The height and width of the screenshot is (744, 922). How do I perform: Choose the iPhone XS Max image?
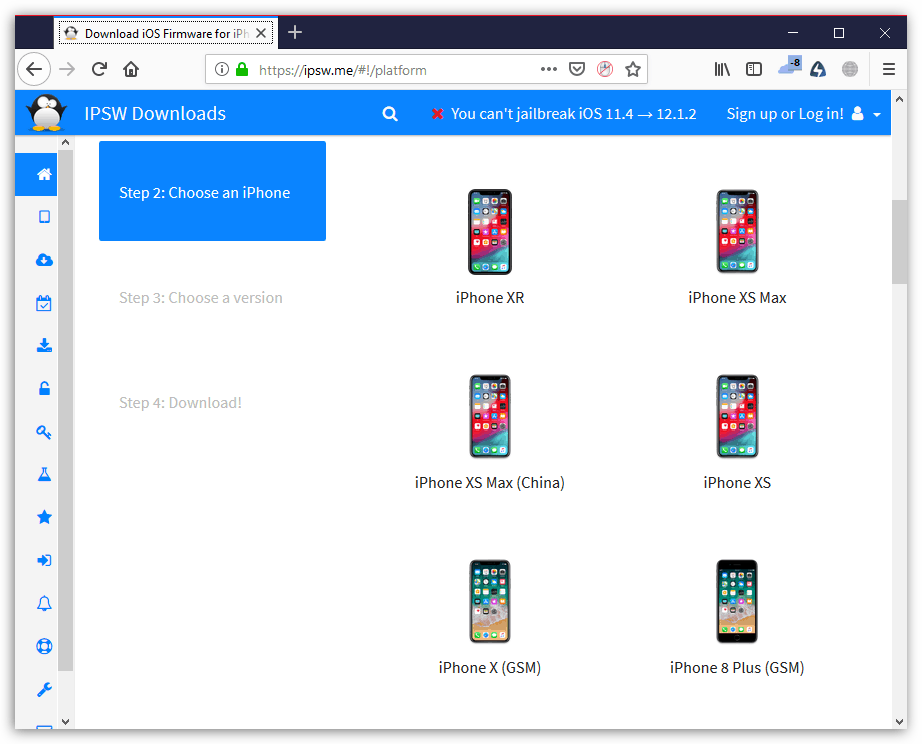pyautogui.click(x=737, y=232)
